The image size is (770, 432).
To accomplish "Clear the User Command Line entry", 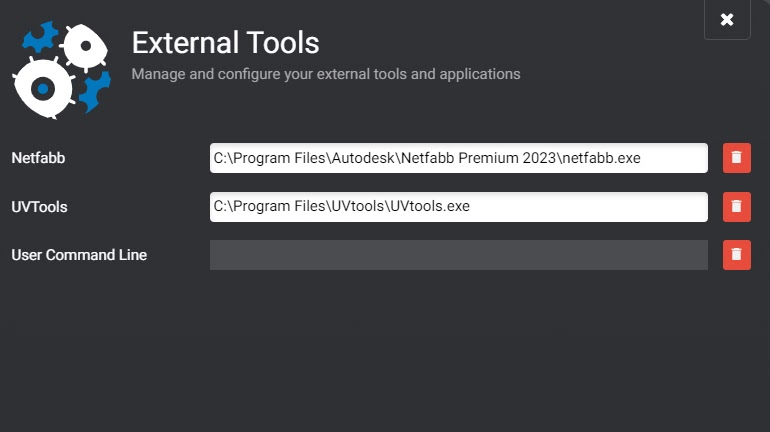I will click(x=737, y=255).
